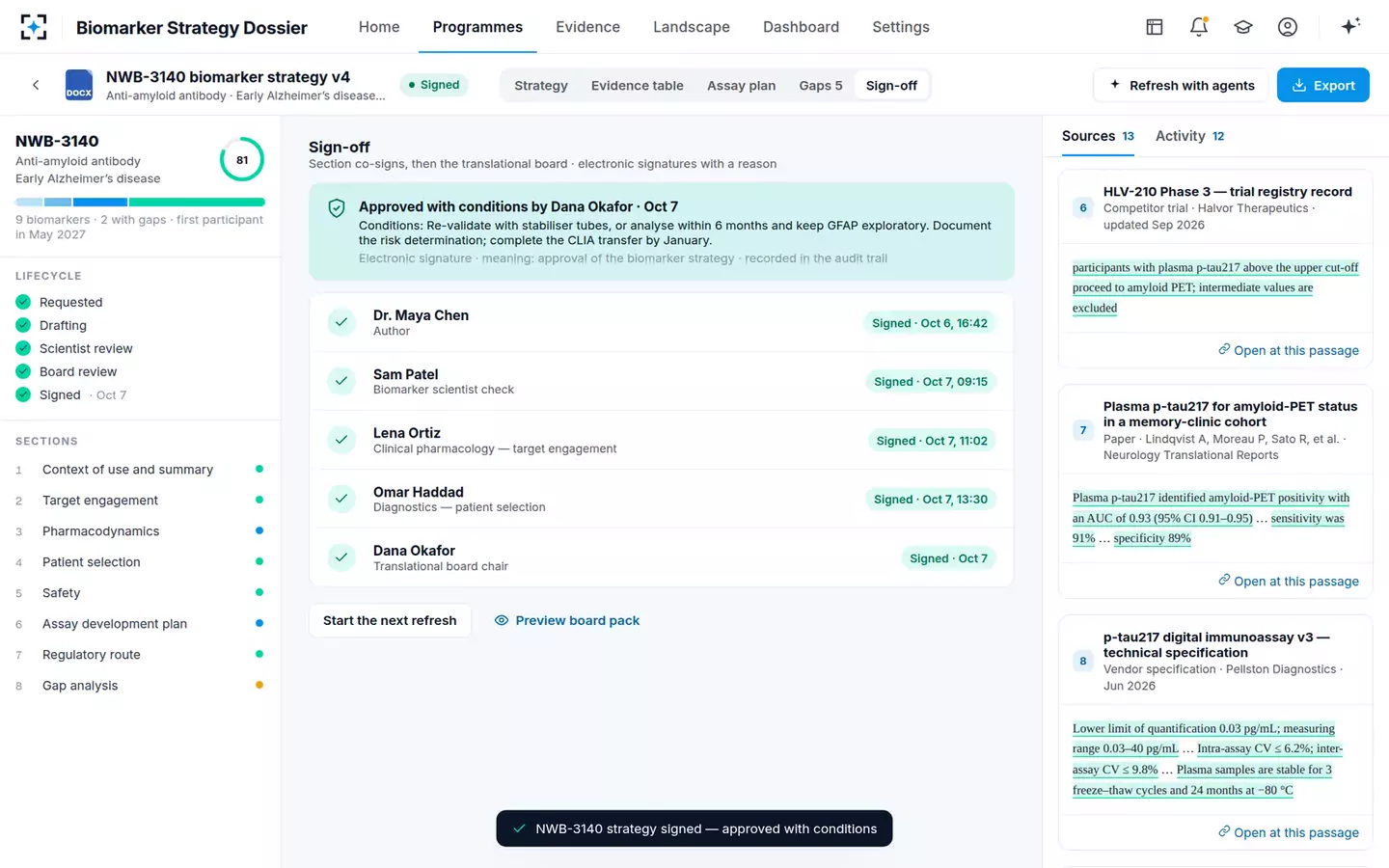
Task: Click Refresh with agents button
Action: point(1183,85)
